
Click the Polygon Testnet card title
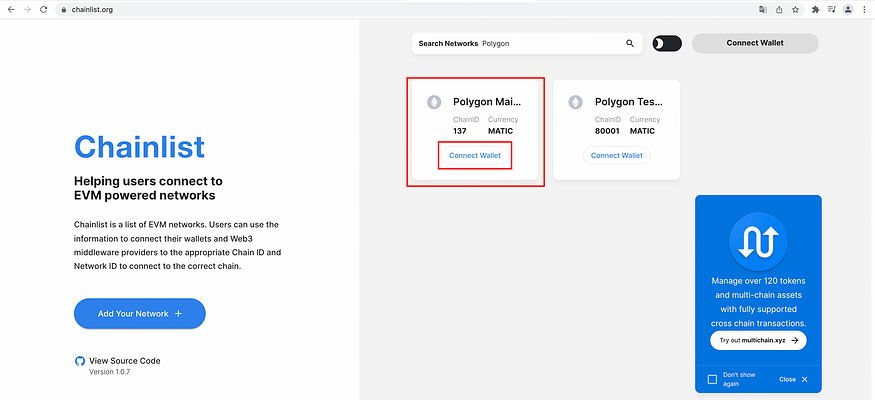tap(629, 102)
